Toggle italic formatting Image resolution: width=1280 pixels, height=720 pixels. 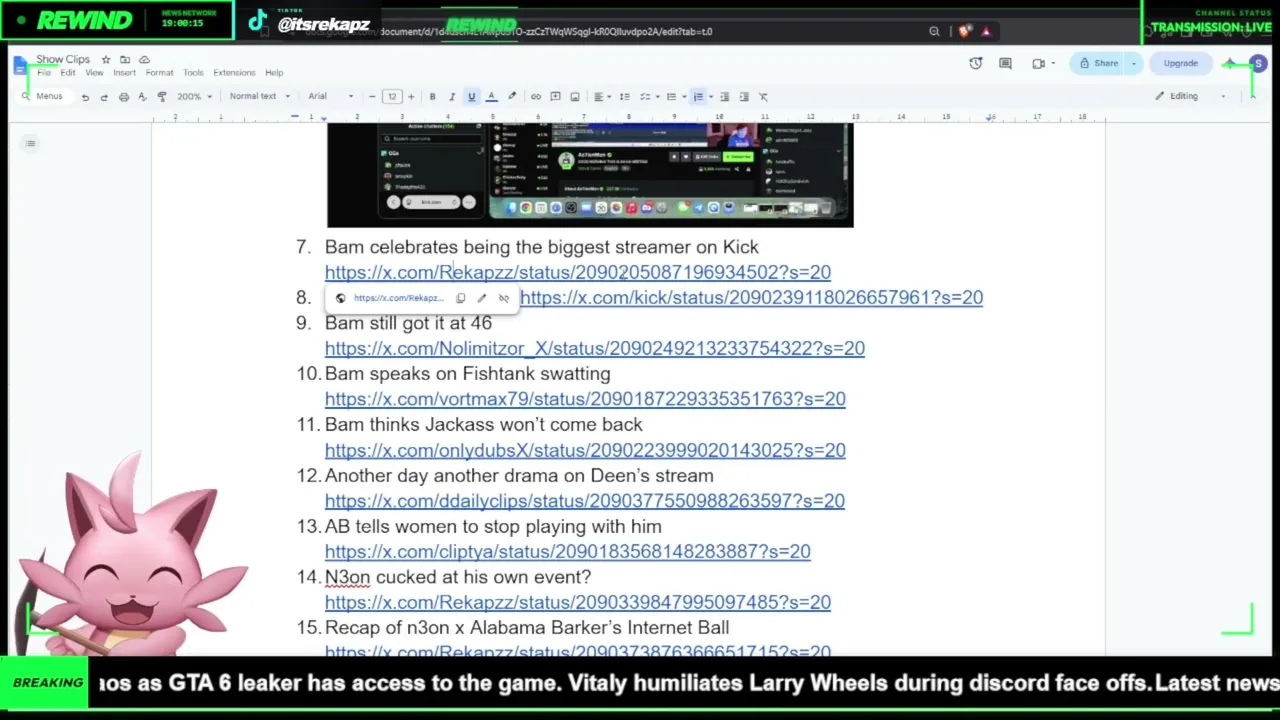coord(451,97)
